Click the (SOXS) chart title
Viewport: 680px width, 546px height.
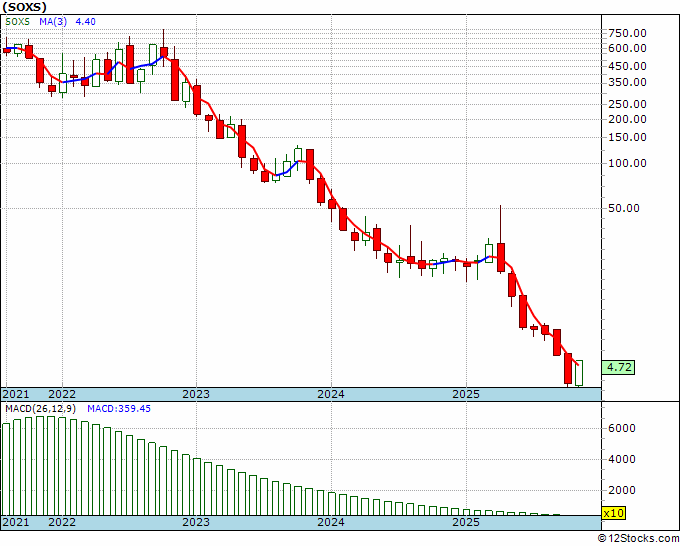point(24,7)
